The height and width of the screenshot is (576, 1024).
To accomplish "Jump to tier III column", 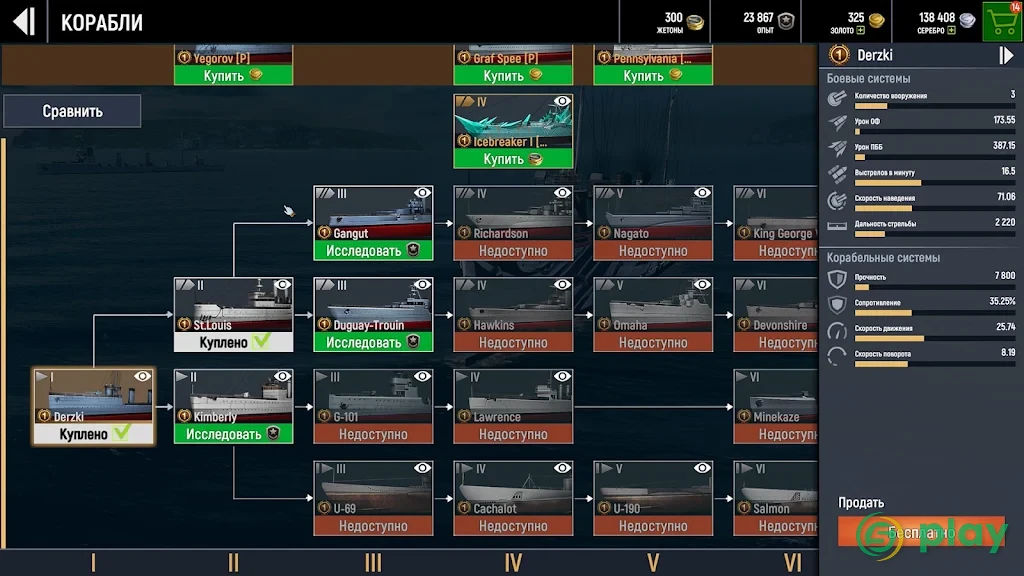I will pos(373,562).
